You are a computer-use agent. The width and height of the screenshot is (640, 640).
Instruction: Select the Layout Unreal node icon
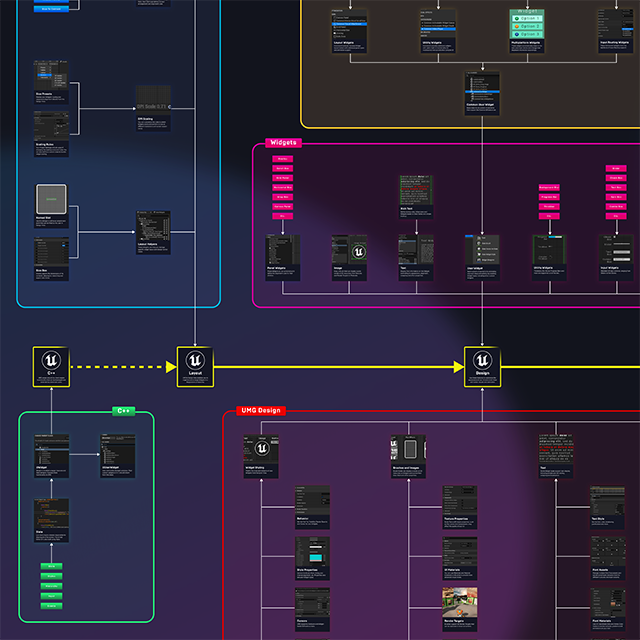pyautogui.click(x=195, y=364)
